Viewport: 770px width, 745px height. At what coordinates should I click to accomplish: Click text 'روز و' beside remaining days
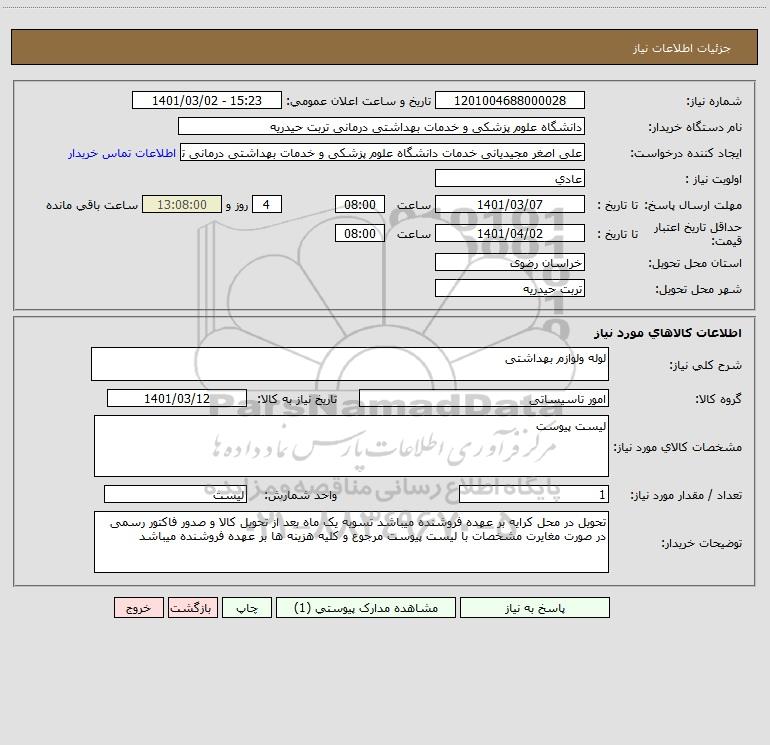pos(237,205)
